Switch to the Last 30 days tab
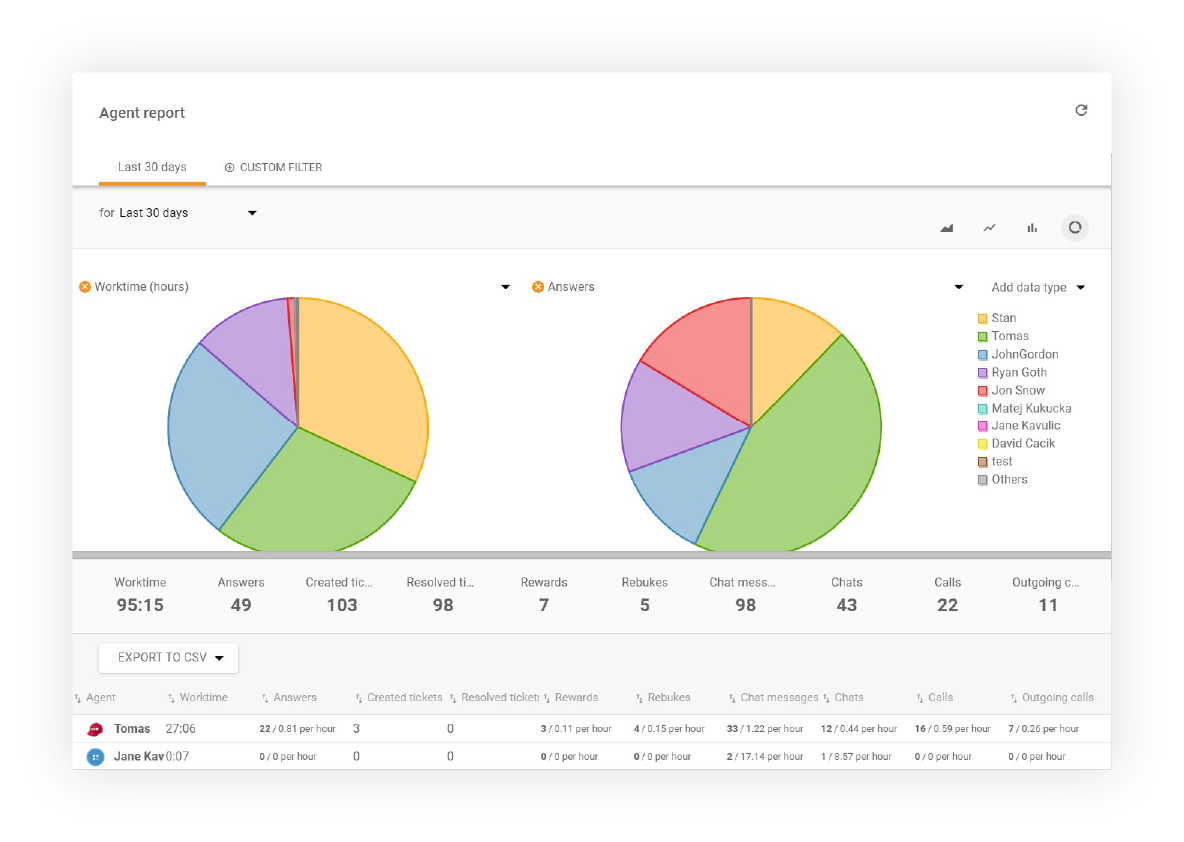 pos(152,167)
